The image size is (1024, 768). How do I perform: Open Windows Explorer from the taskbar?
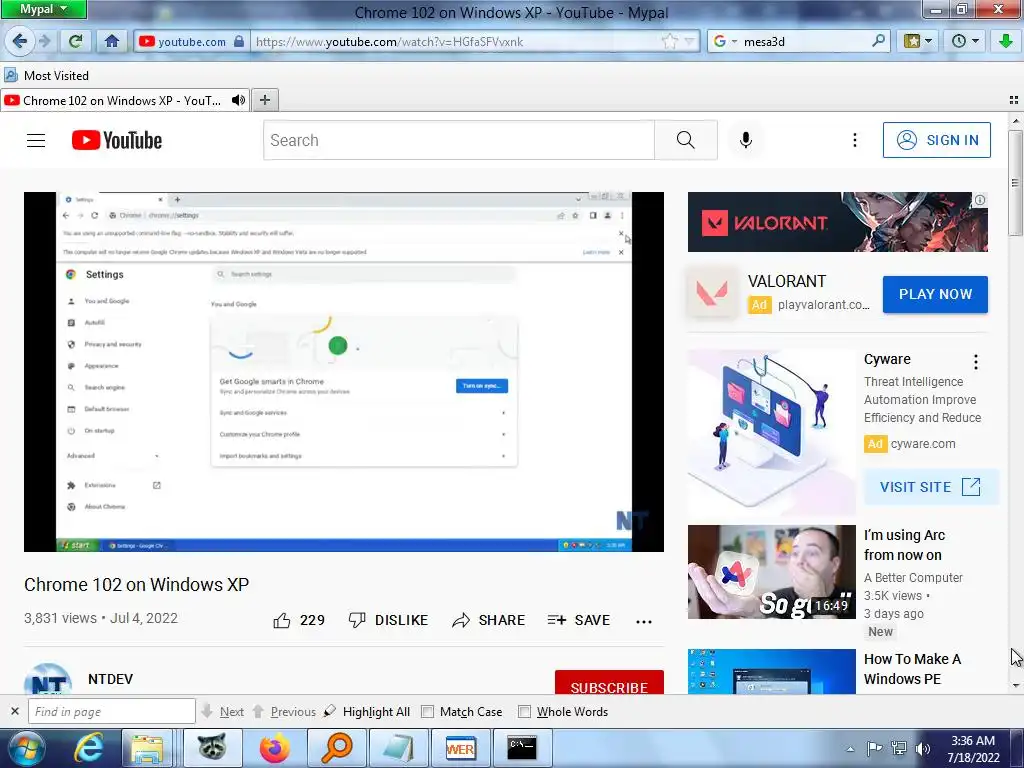pos(148,748)
